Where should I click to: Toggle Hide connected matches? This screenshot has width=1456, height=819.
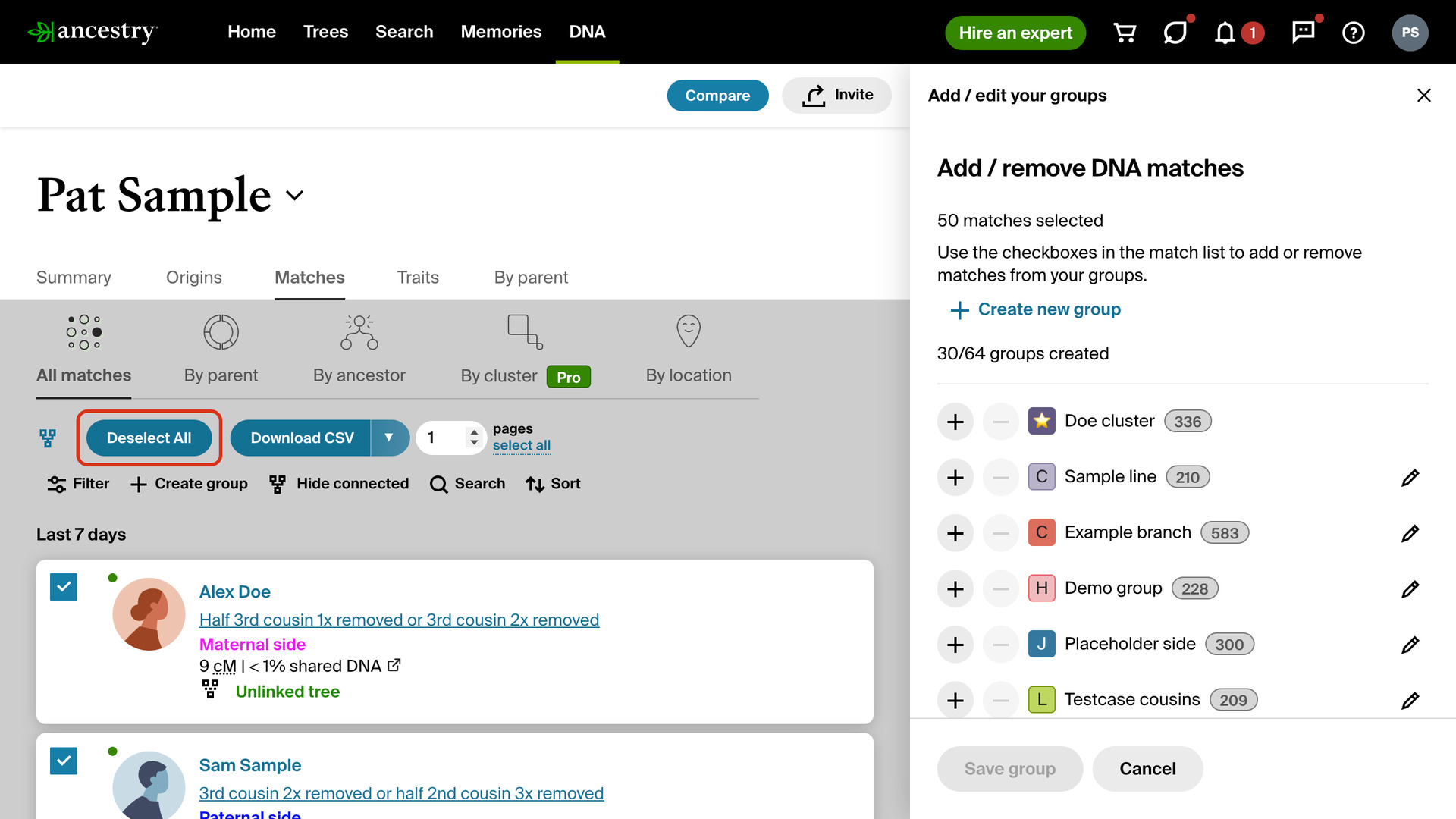click(339, 484)
